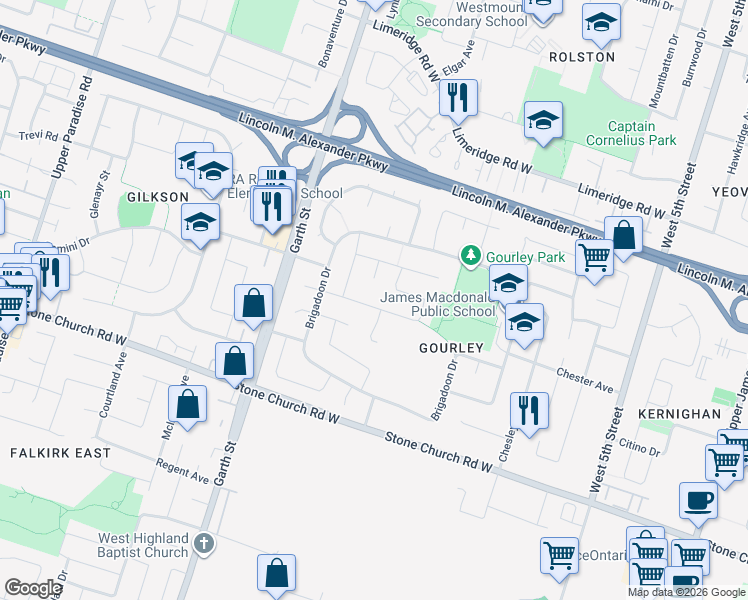Viewport: 748px width, 600px height.
Task: Click the GOURLEY neighbourhood label
Action: pos(451,348)
